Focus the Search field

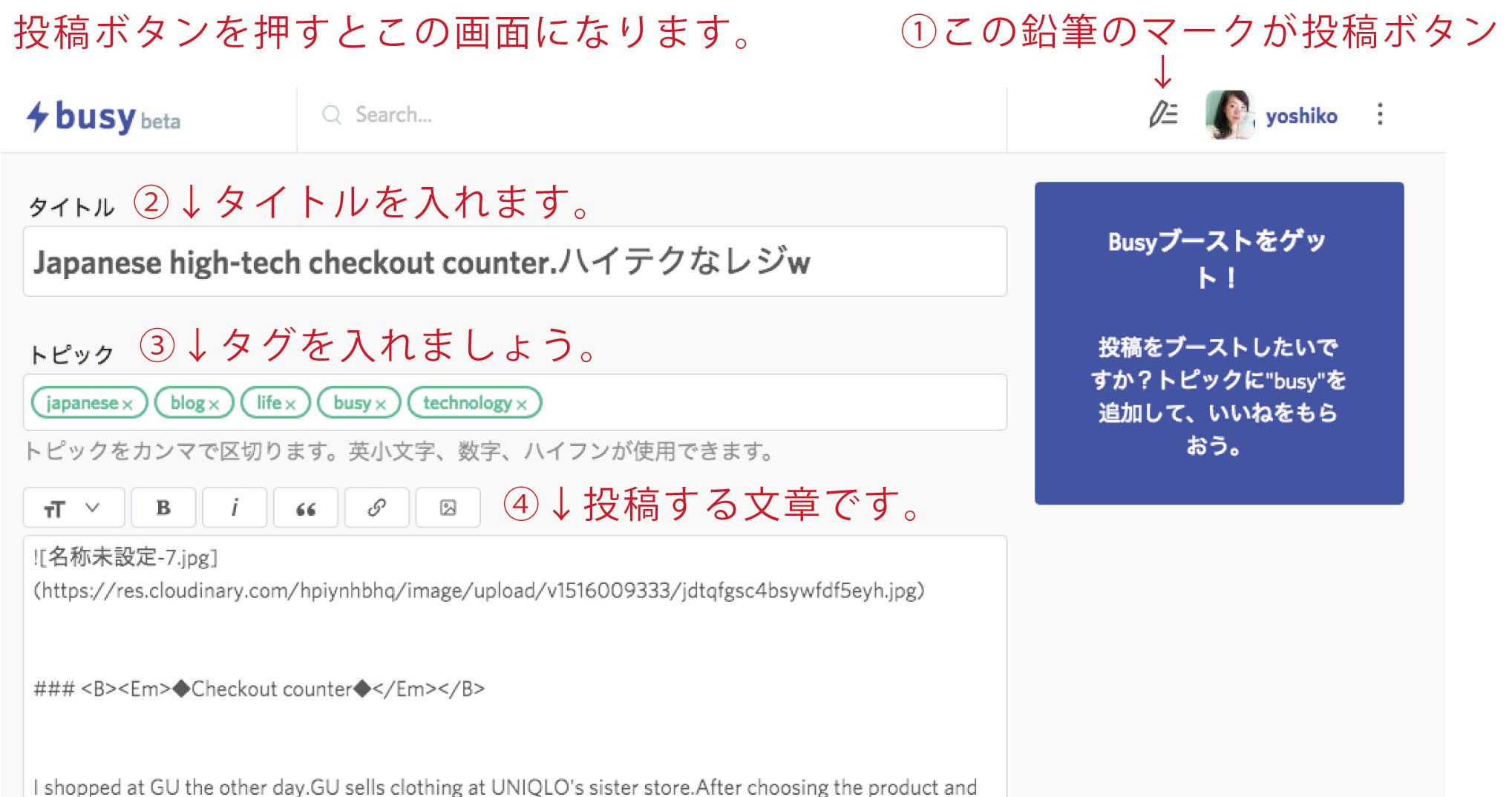click(x=652, y=114)
